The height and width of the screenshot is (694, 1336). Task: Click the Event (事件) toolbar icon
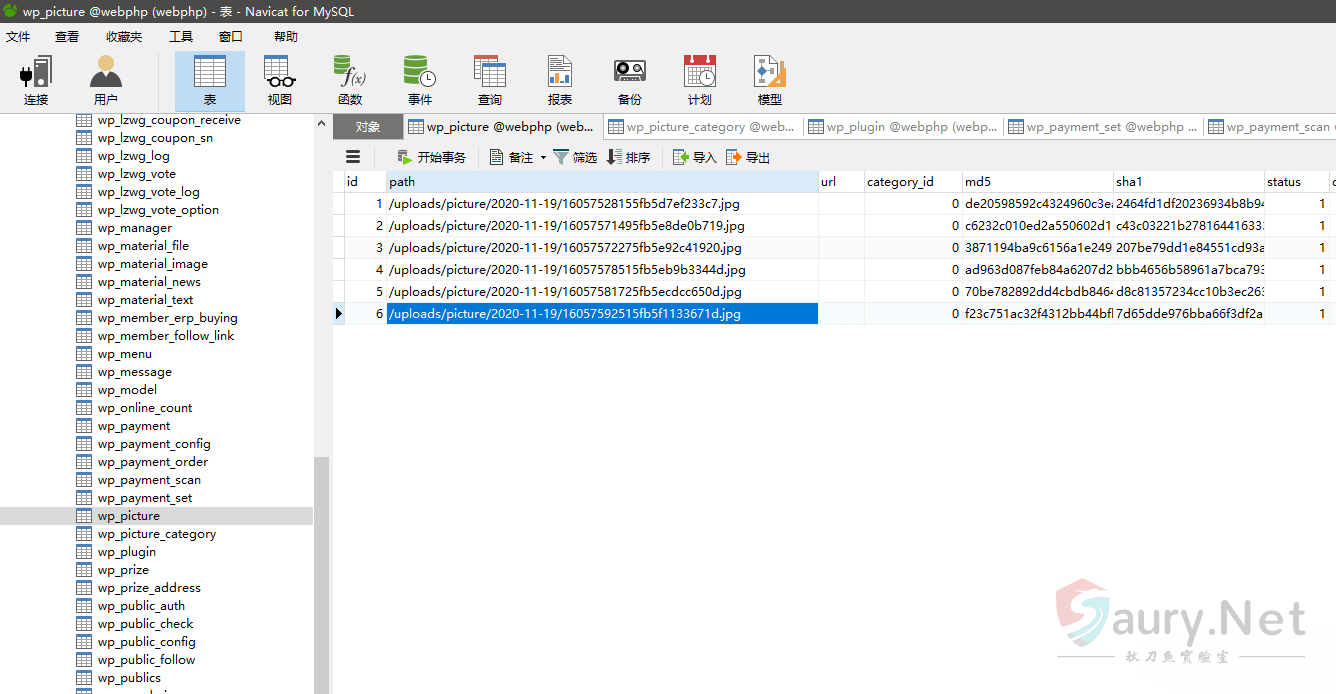coord(420,80)
